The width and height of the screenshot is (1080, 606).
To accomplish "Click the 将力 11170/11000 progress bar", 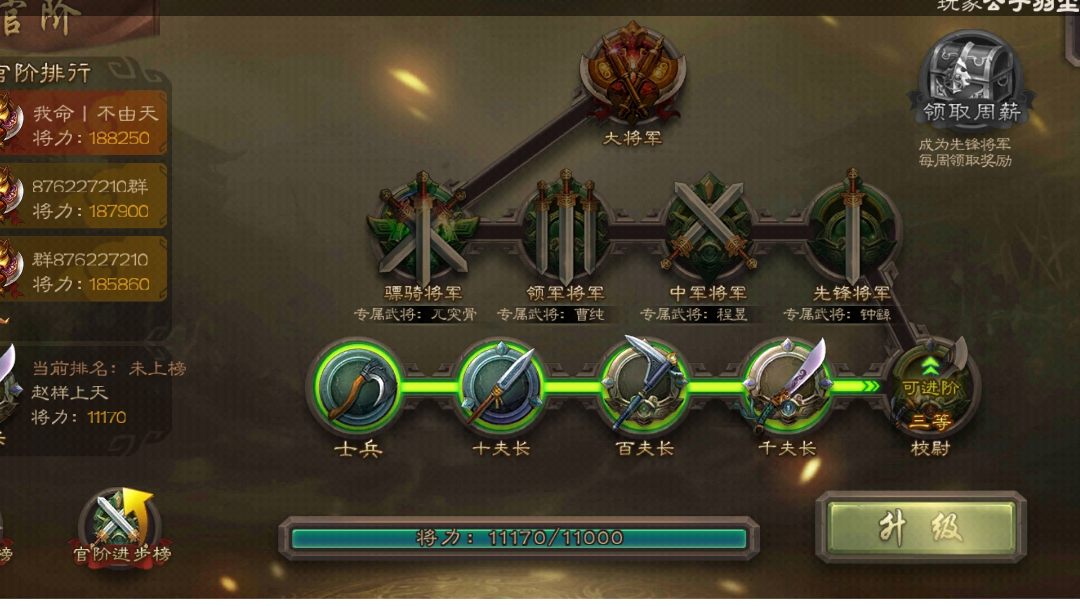I will (x=519, y=537).
